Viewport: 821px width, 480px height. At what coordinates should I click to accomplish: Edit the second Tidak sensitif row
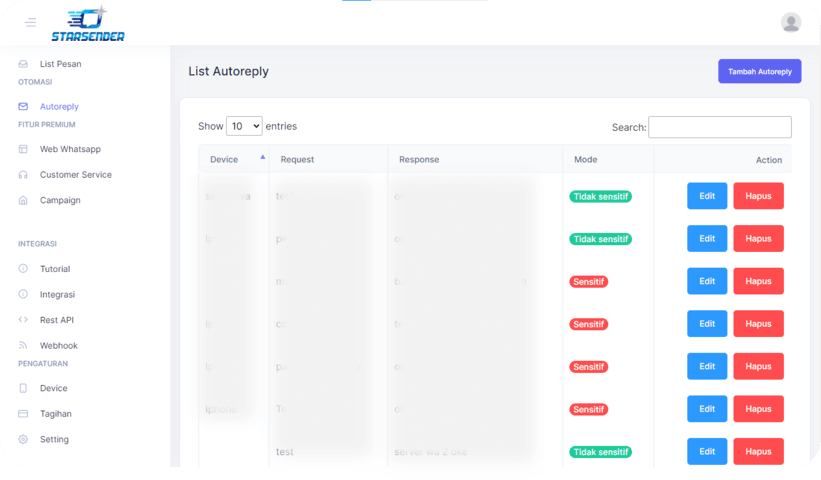coord(707,239)
